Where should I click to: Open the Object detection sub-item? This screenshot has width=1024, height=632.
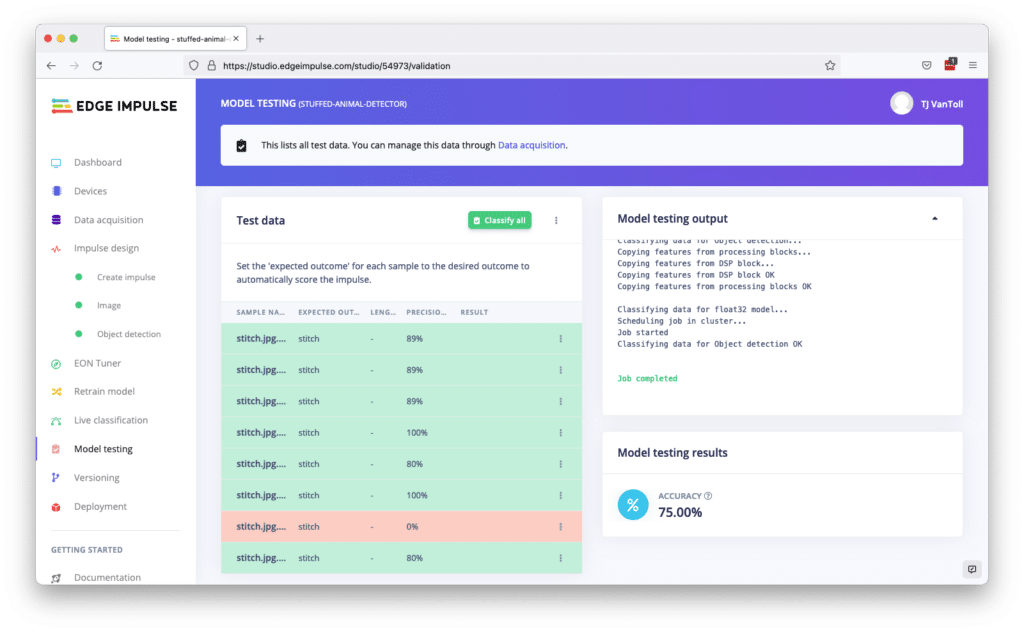[128, 334]
